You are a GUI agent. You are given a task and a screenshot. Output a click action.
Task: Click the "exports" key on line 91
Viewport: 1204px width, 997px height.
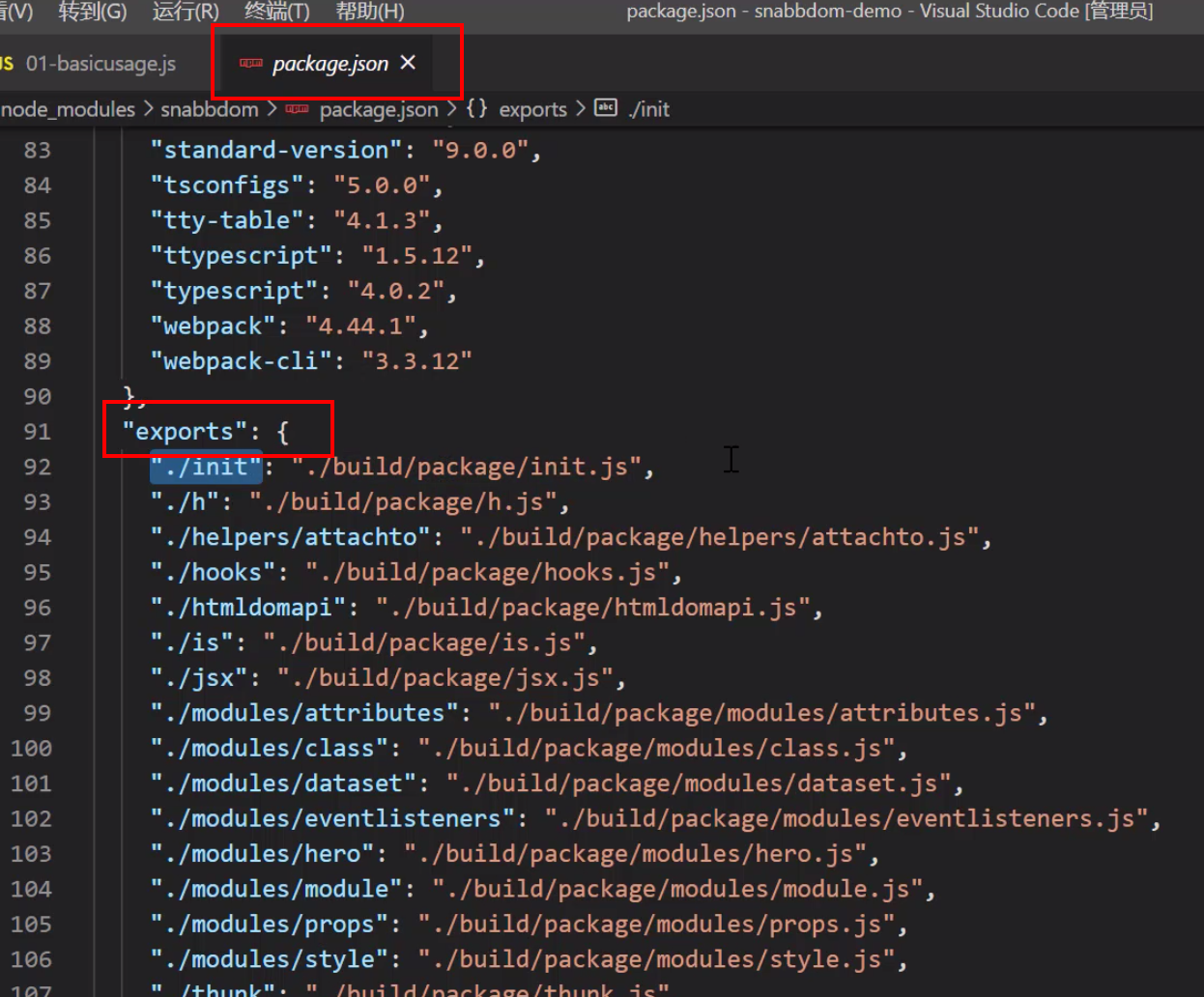185,432
